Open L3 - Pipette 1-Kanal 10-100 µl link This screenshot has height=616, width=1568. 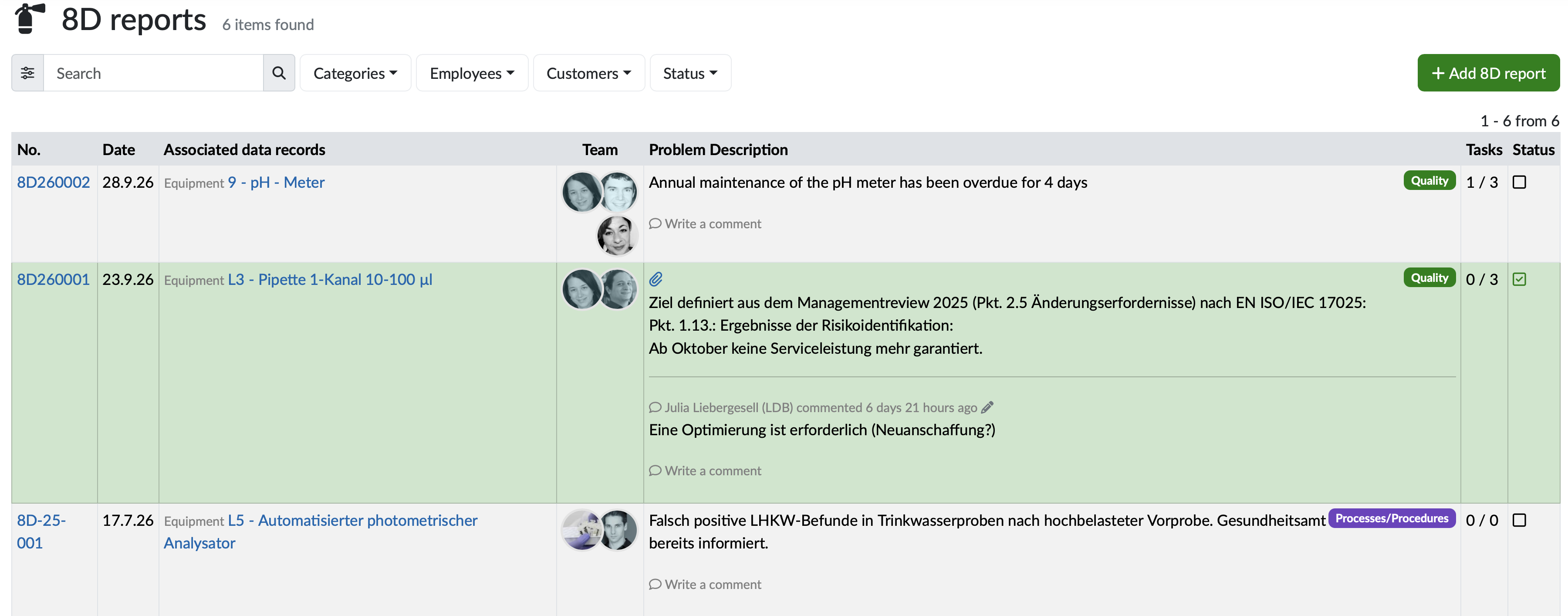(x=330, y=279)
